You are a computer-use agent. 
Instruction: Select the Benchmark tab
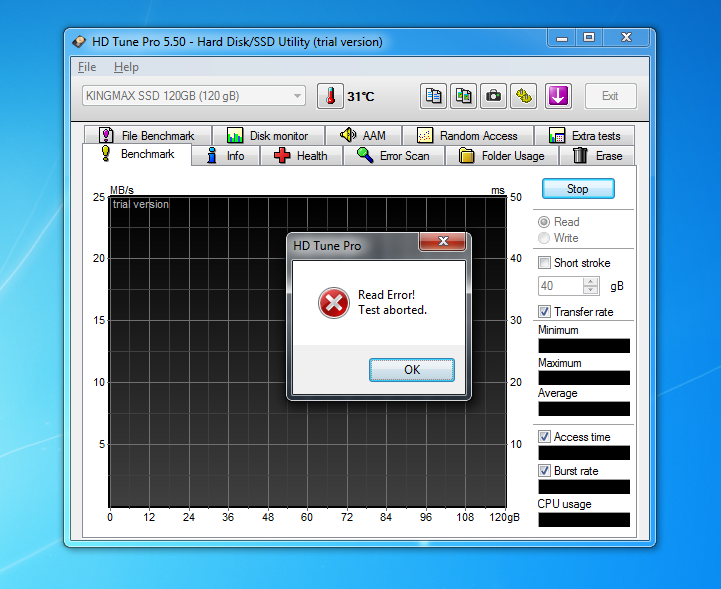pyautogui.click(x=137, y=154)
